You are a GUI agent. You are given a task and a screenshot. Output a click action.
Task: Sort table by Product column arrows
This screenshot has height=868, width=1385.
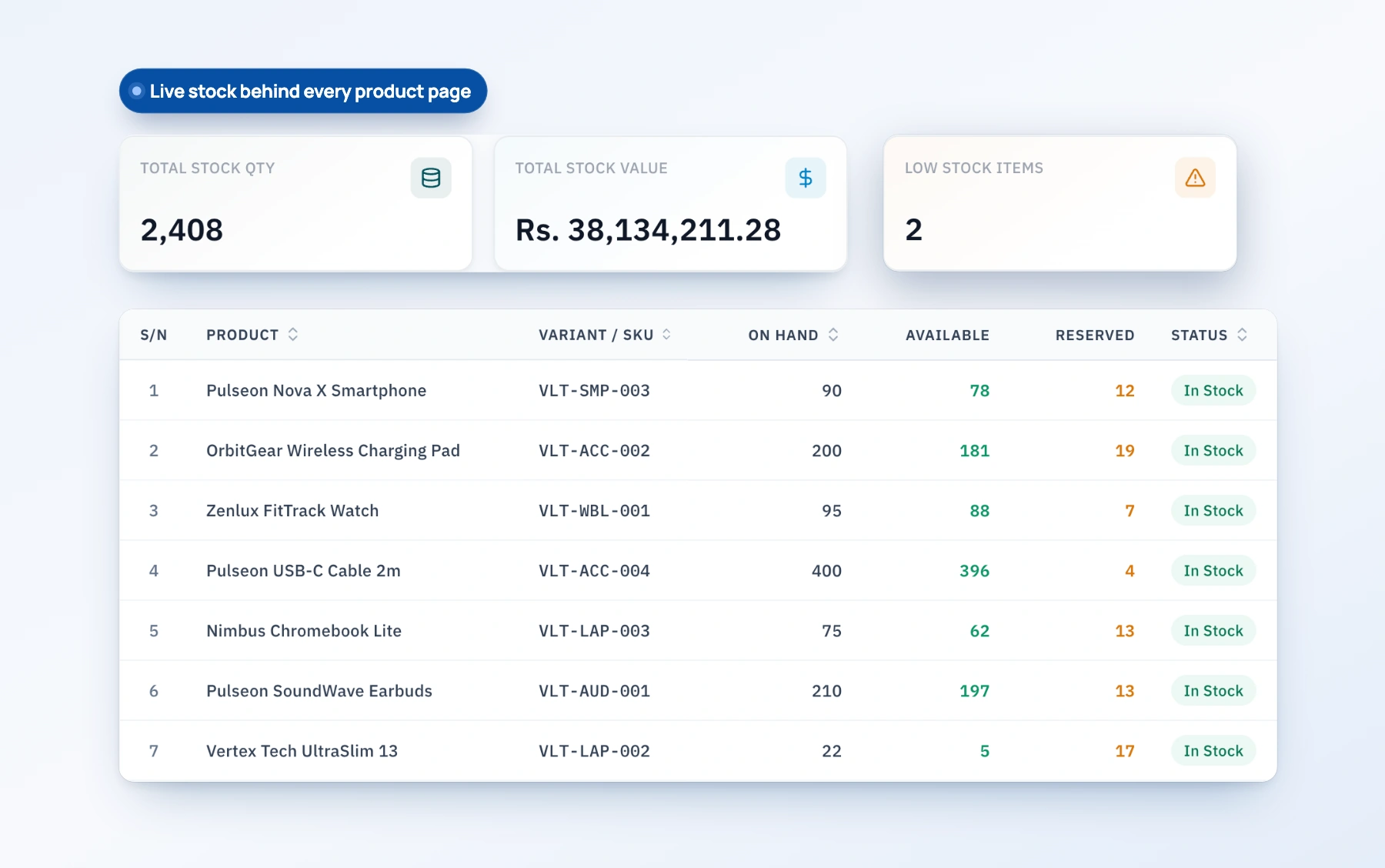[x=293, y=335]
